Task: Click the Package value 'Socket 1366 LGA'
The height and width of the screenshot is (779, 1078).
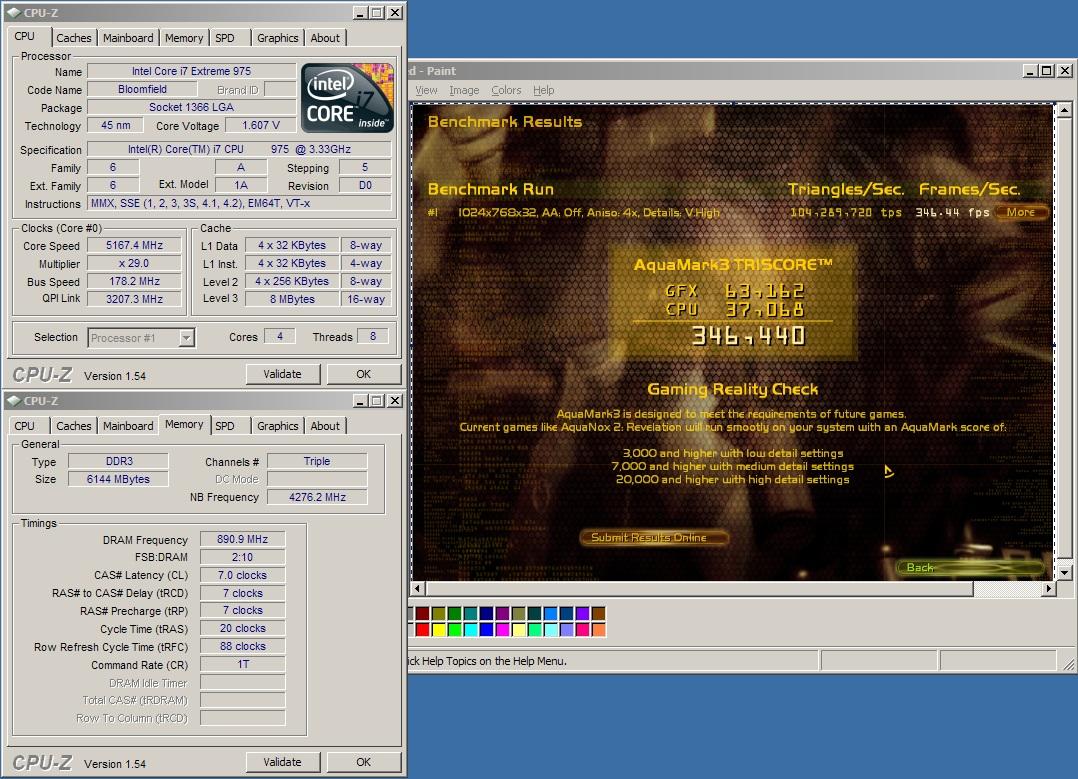Action: click(192, 107)
